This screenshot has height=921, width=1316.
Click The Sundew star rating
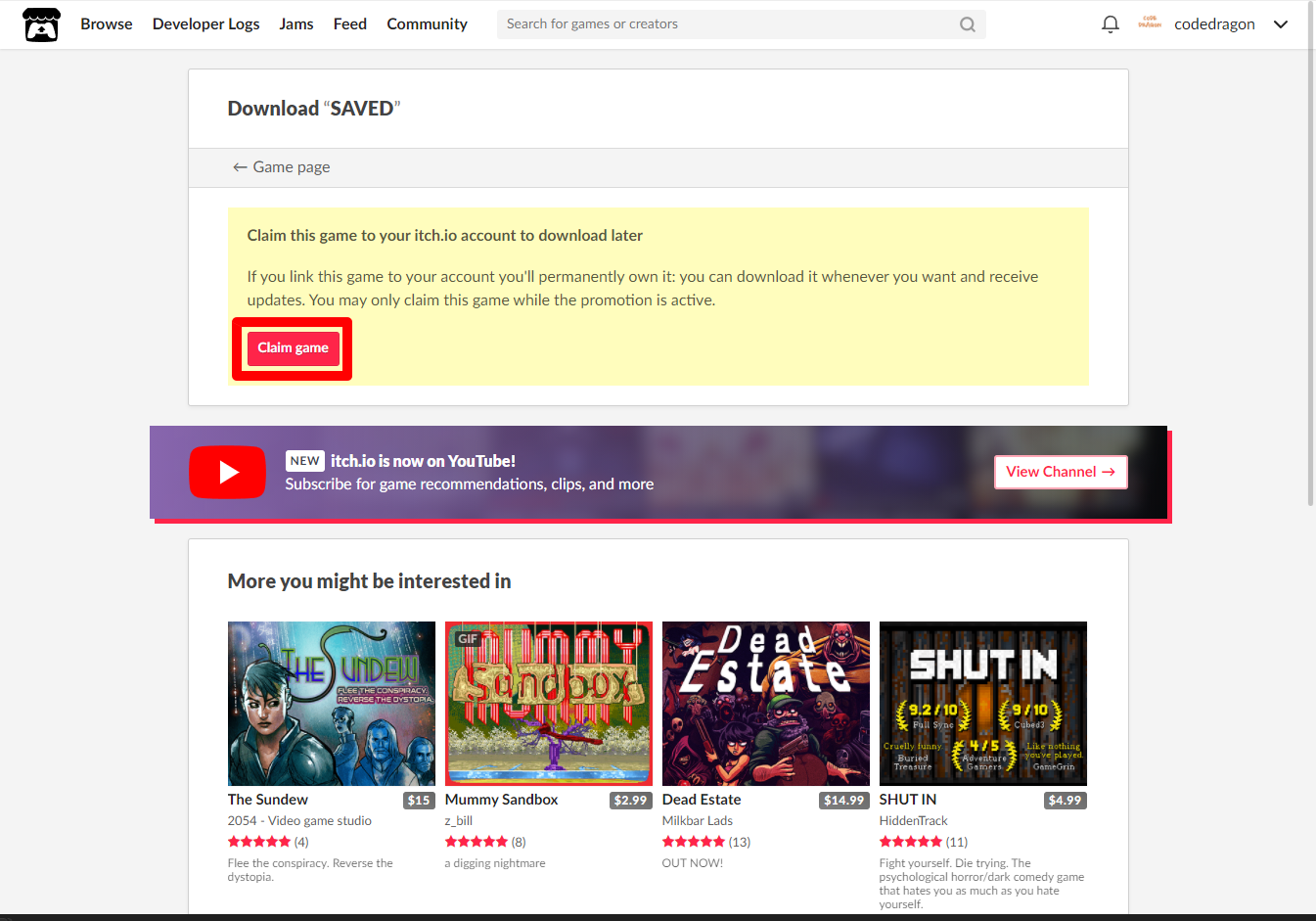[259, 842]
